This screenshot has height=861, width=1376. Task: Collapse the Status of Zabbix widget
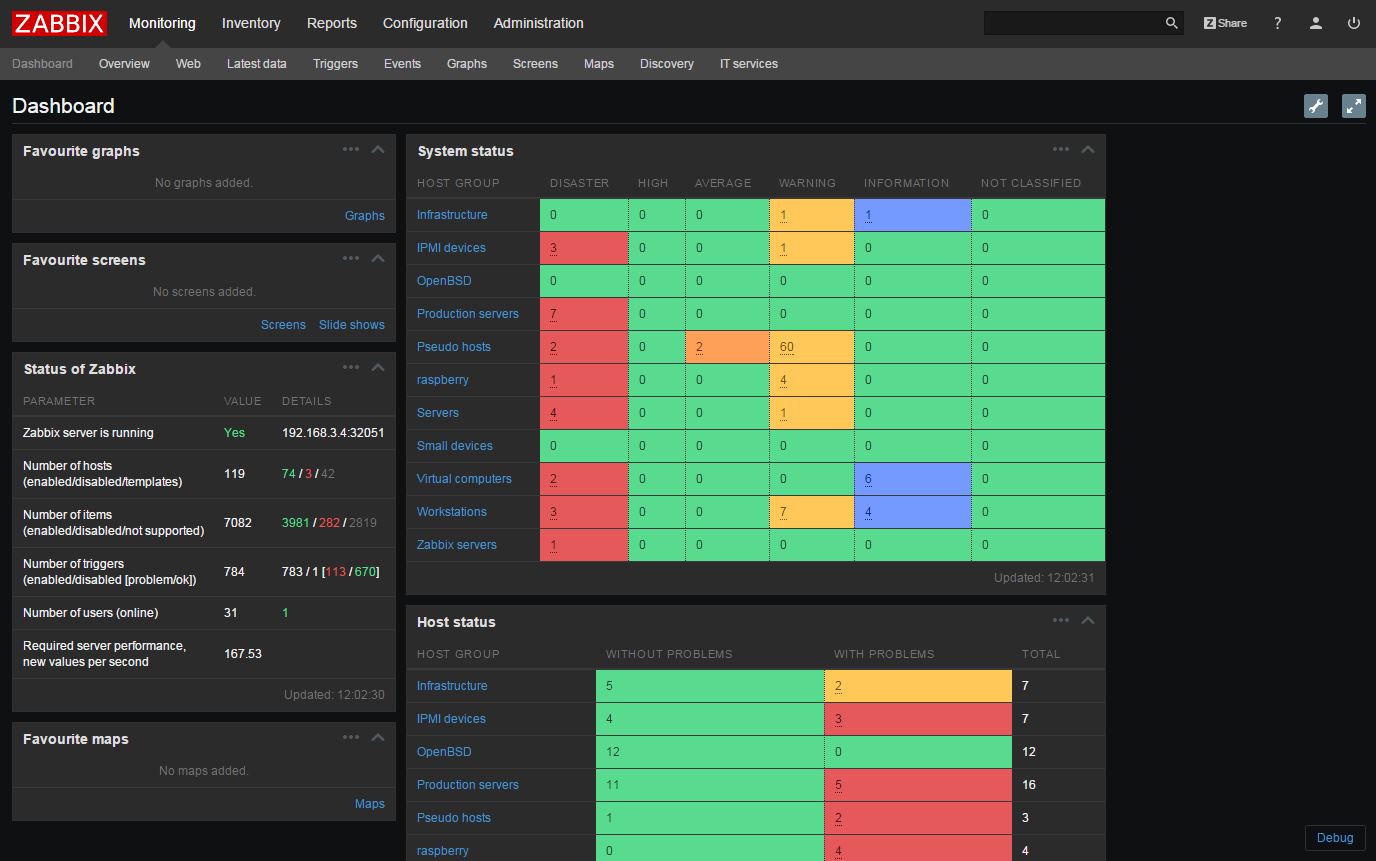point(378,367)
